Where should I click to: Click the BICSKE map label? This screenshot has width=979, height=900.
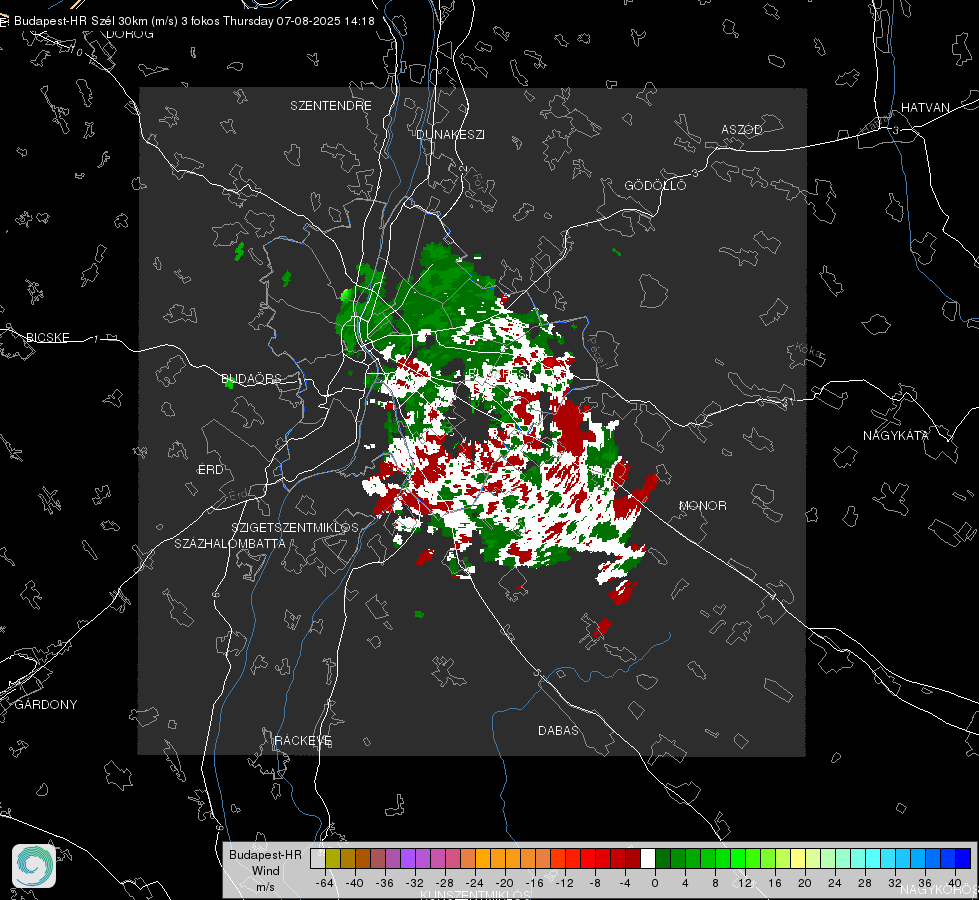tap(47, 338)
